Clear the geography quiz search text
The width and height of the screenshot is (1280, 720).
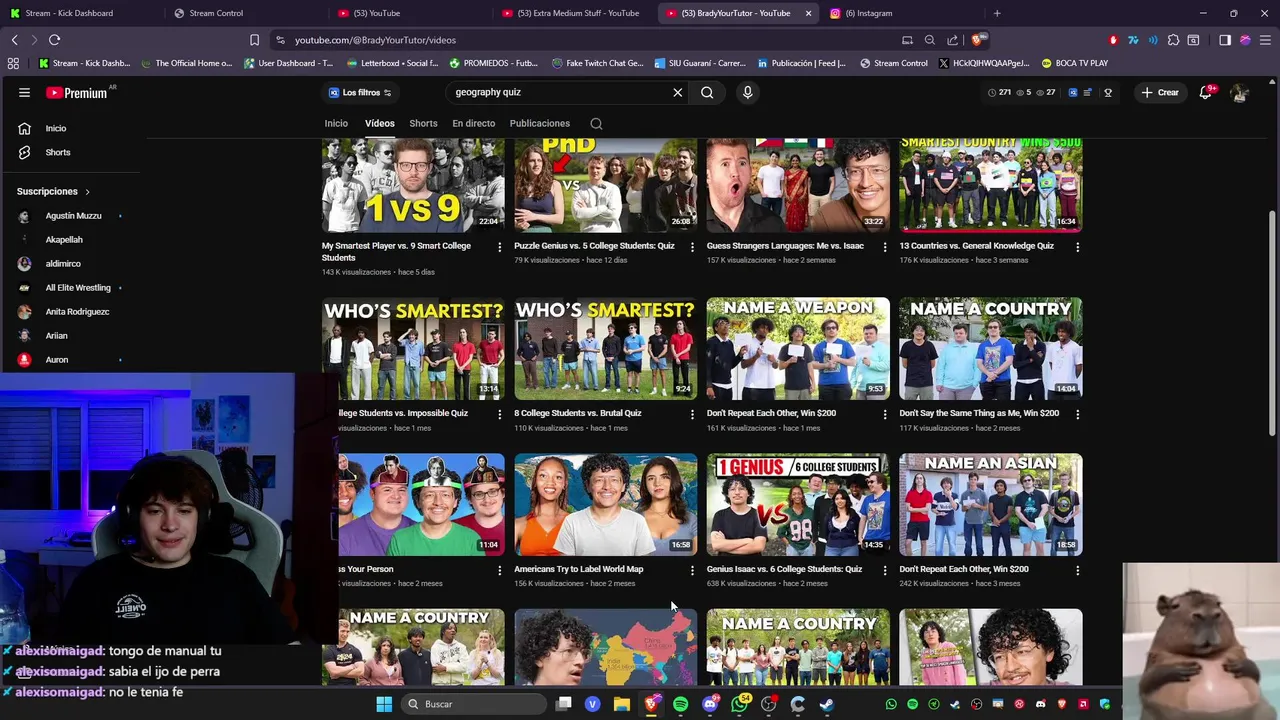(x=677, y=92)
